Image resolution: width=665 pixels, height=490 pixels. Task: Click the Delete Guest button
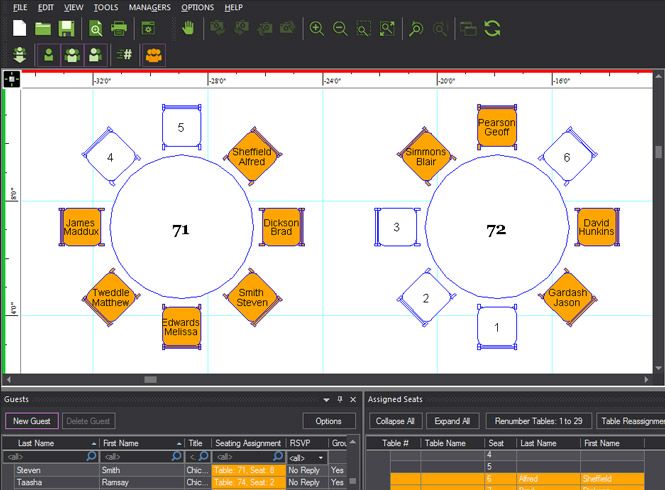[88, 421]
